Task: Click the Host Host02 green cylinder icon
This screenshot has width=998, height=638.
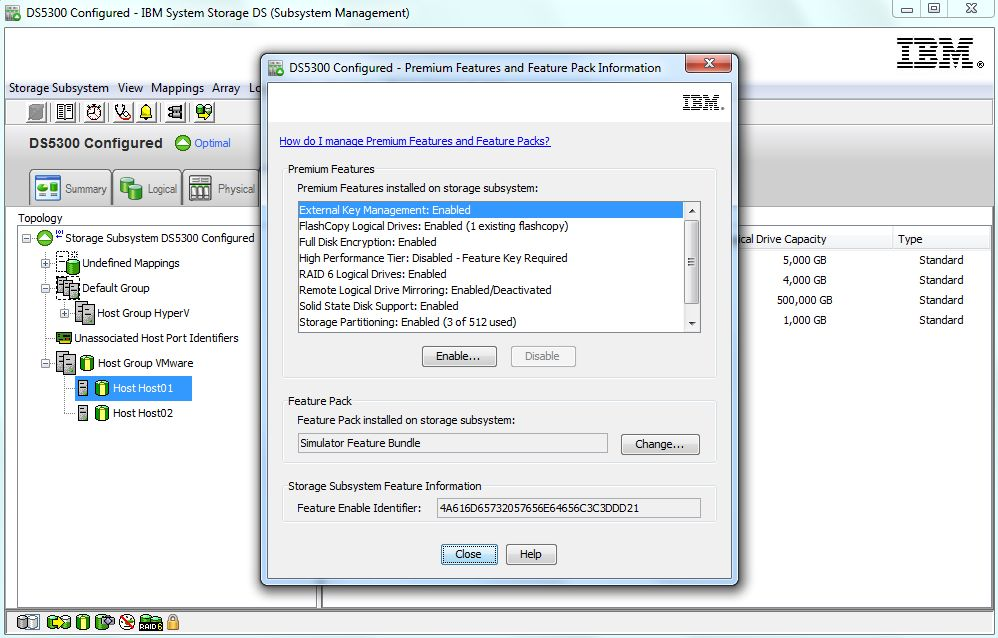Action: pyautogui.click(x=102, y=413)
